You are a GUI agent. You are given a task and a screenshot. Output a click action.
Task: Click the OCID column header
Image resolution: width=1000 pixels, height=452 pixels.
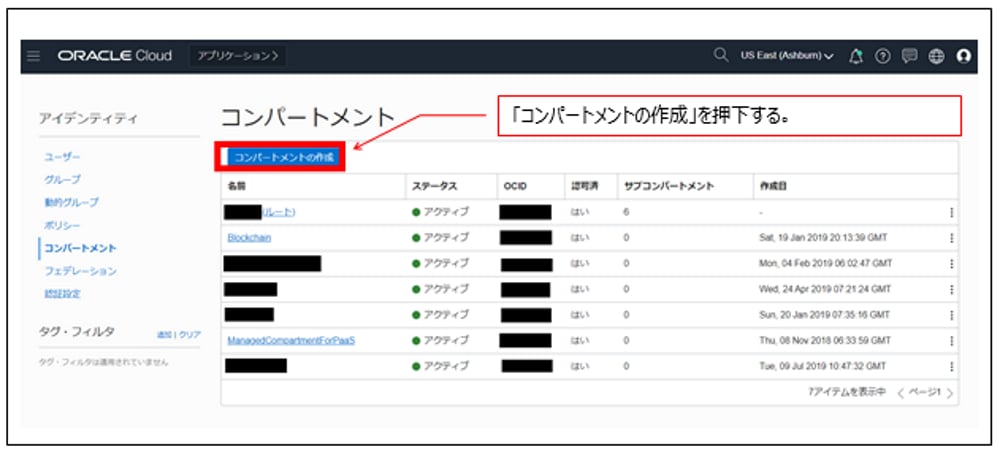515,187
